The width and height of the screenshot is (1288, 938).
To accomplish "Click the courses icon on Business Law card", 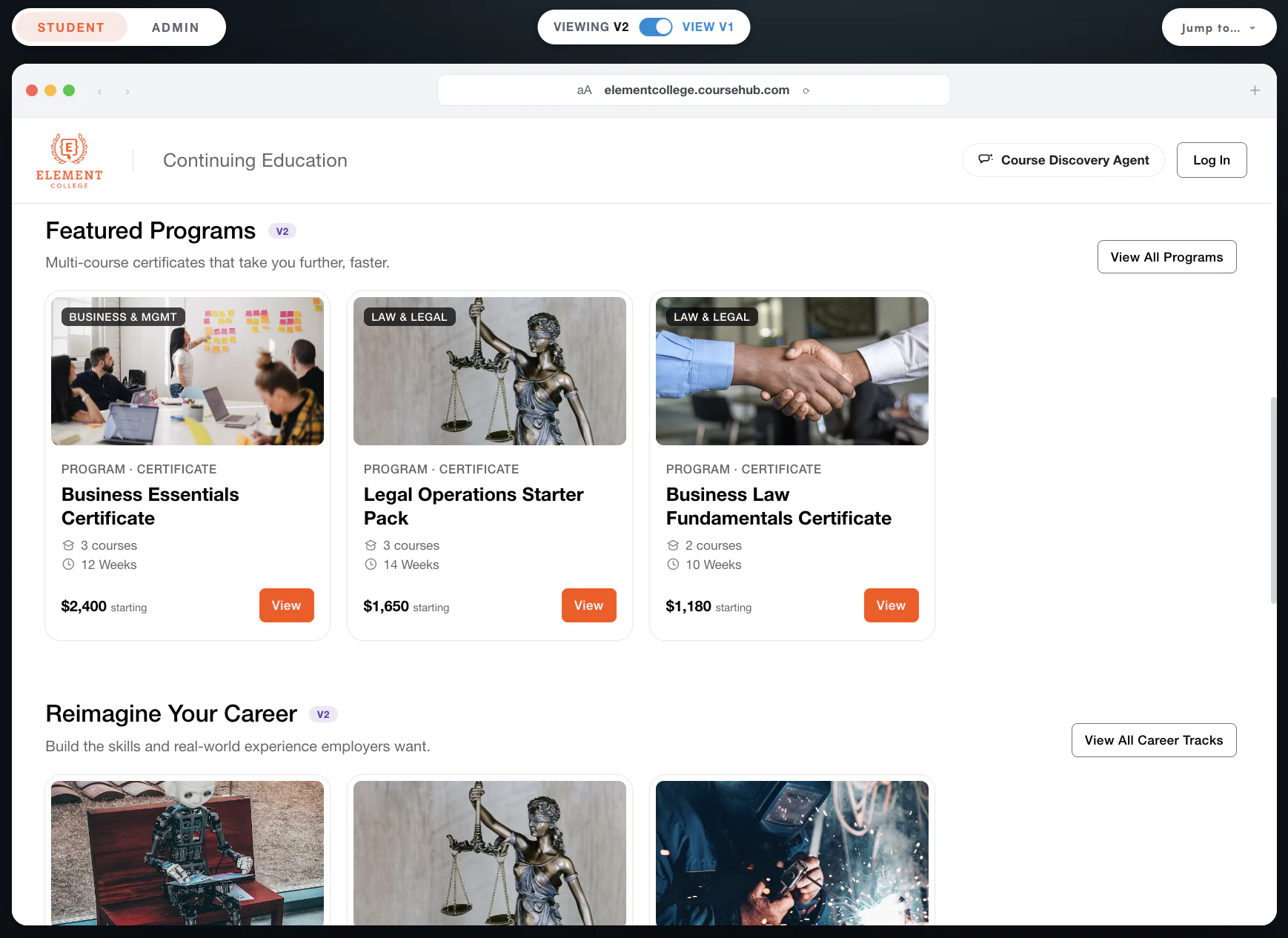I will pyautogui.click(x=673, y=545).
